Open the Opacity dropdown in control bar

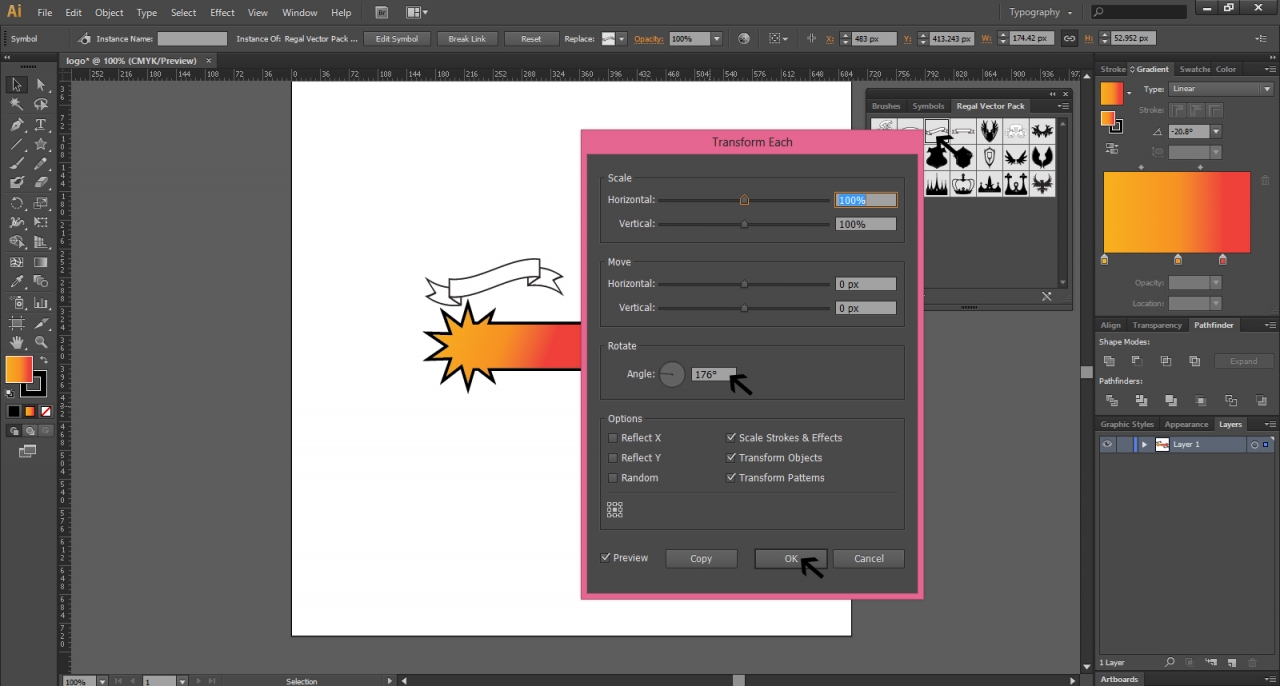pyautogui.click(x=717, y=39)
